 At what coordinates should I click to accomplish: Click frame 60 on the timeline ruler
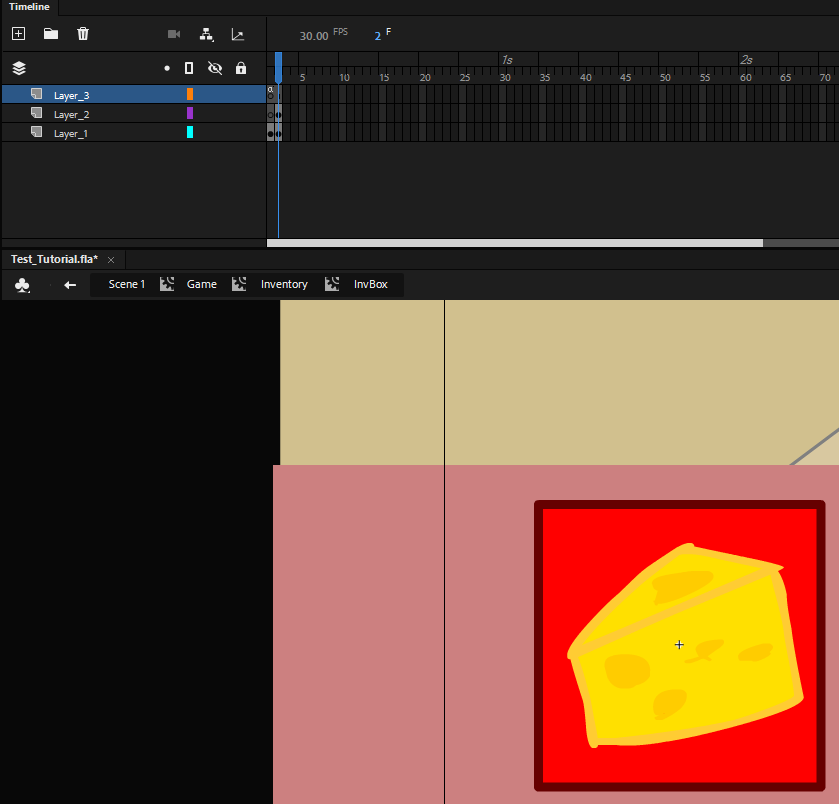[x=745, y=78]
